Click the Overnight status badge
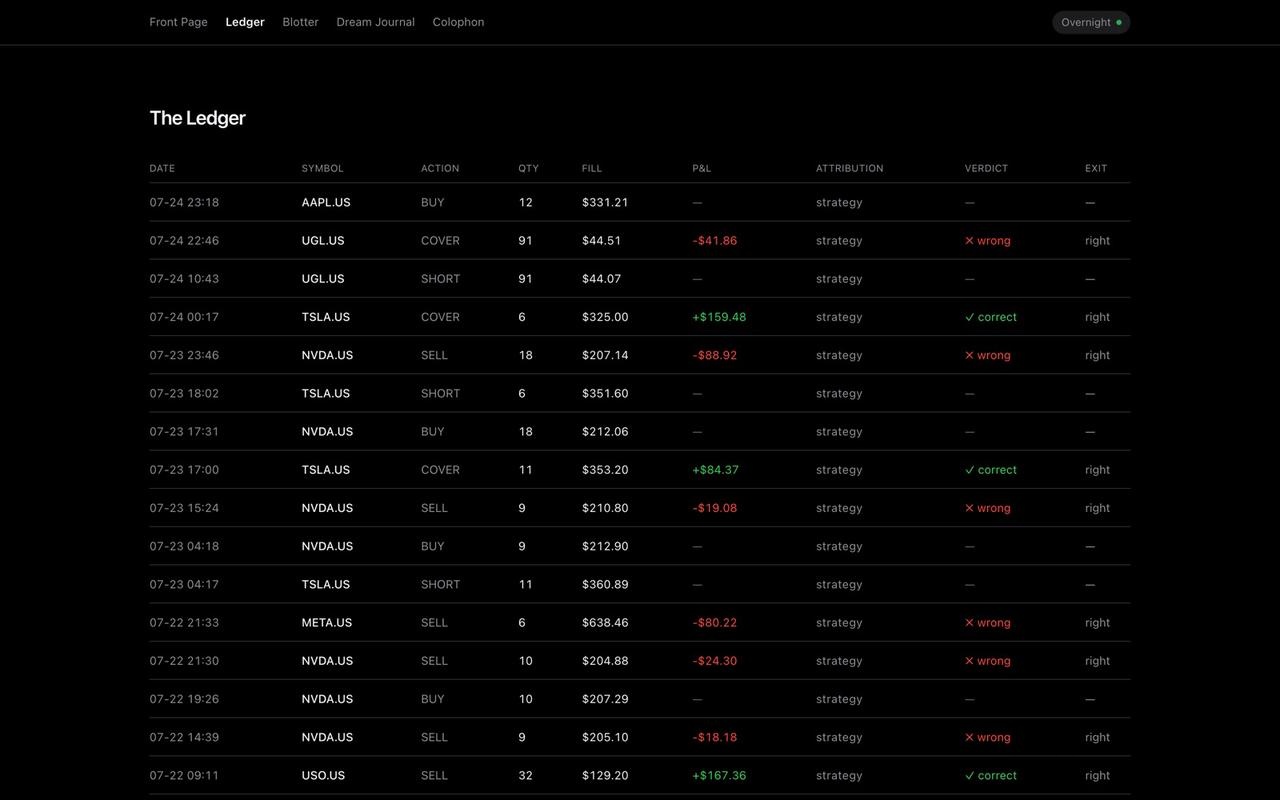 [1091, 22]
